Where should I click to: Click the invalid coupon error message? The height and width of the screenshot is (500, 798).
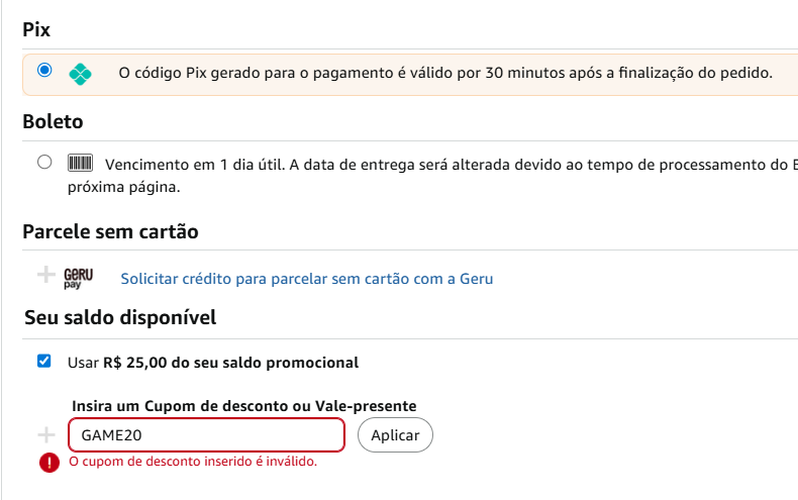(x=192, y=462)
